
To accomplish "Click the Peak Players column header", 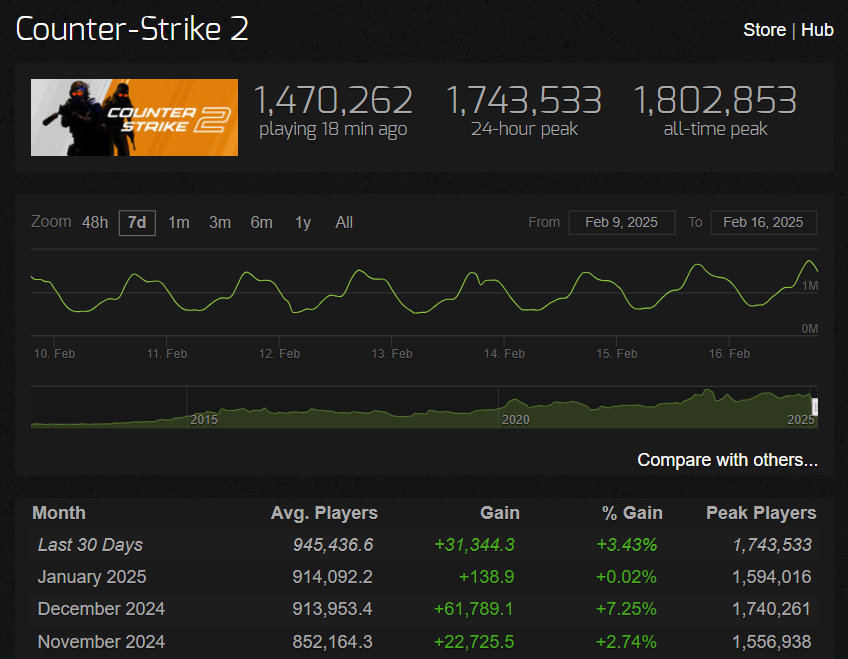I will pos(761,513).
